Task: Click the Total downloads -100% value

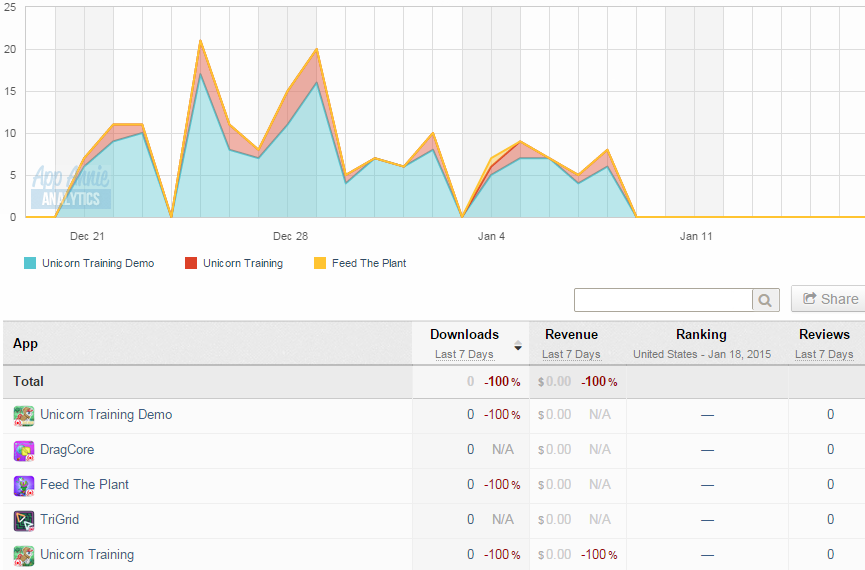Action: tap(502, 381)
